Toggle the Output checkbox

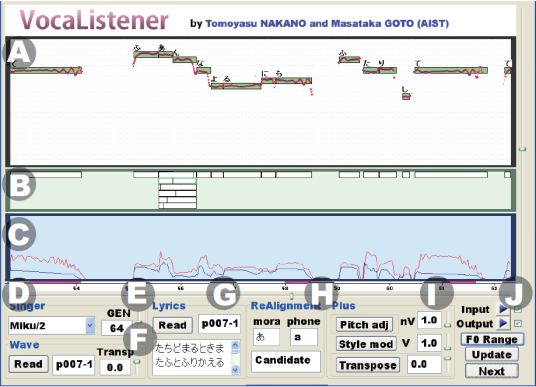click(x=518, y=323)
